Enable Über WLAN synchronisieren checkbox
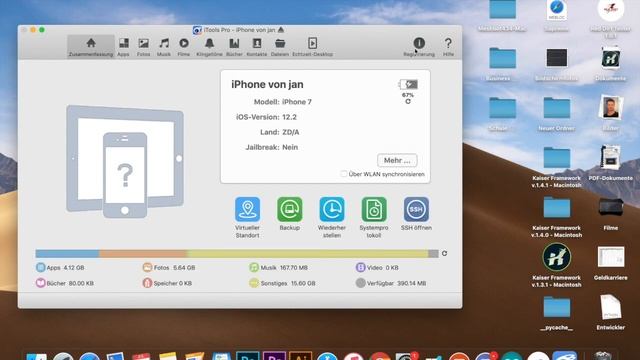 [x=344, y=174]
